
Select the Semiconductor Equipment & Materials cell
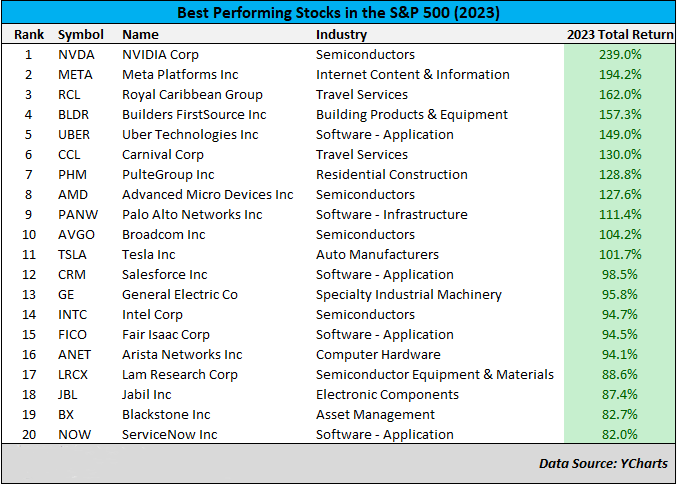coord(435,375)
